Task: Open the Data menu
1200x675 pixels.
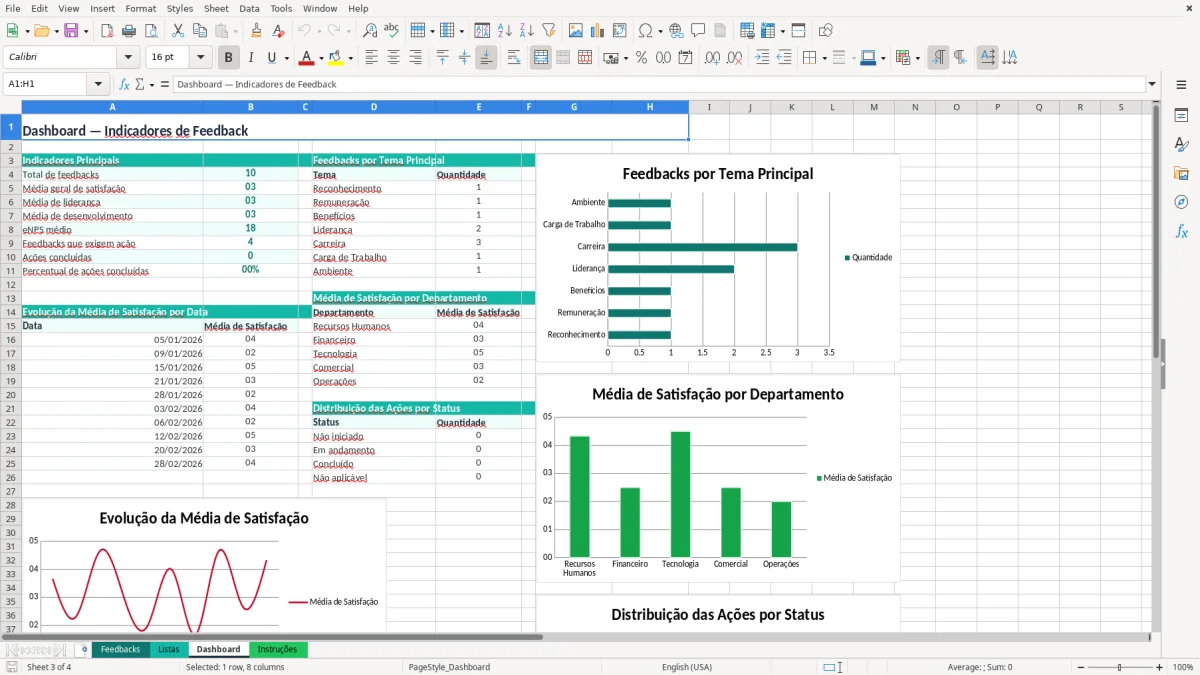Action: pyautogui.click(x=249, y=8)
